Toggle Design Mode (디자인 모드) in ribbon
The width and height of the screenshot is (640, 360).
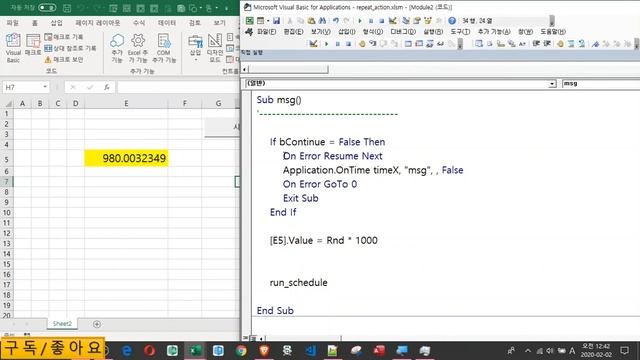(215, 48)
